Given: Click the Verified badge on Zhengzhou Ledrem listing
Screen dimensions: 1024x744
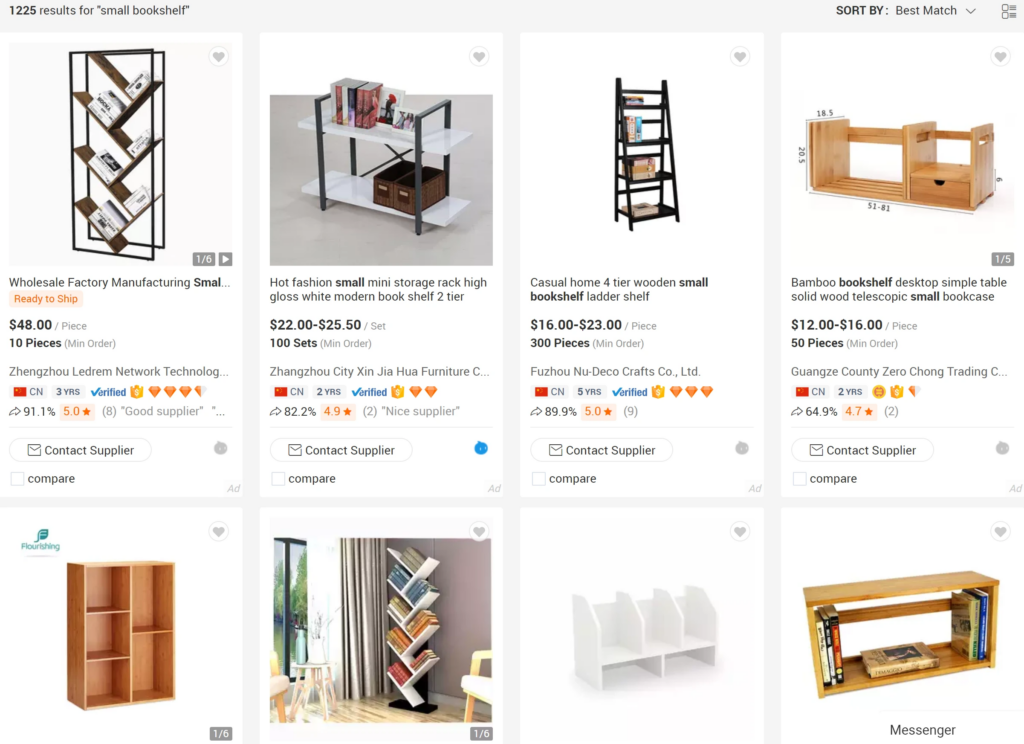Looking at the screenshot, I should pyautogui.click(x=108, y=391).
